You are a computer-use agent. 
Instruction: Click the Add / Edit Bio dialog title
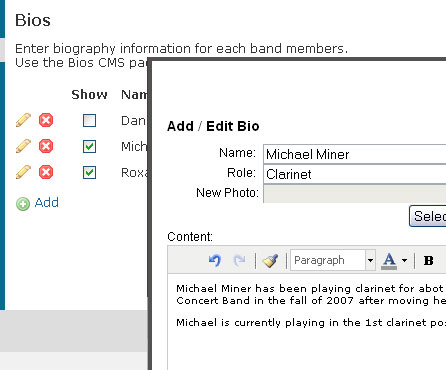(x=213, y=126)
